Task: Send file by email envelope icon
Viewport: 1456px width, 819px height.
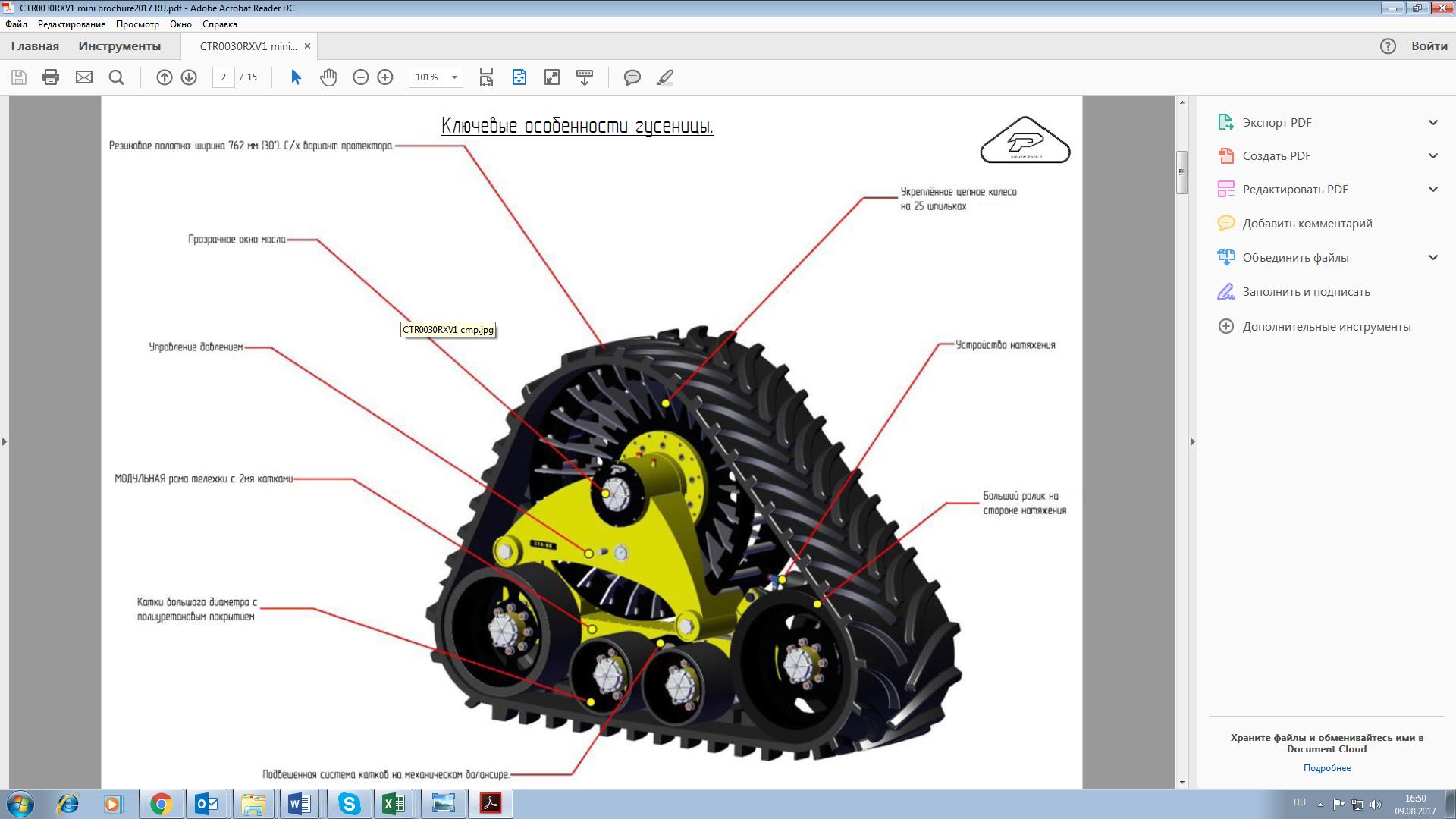Action: (84, 77)
